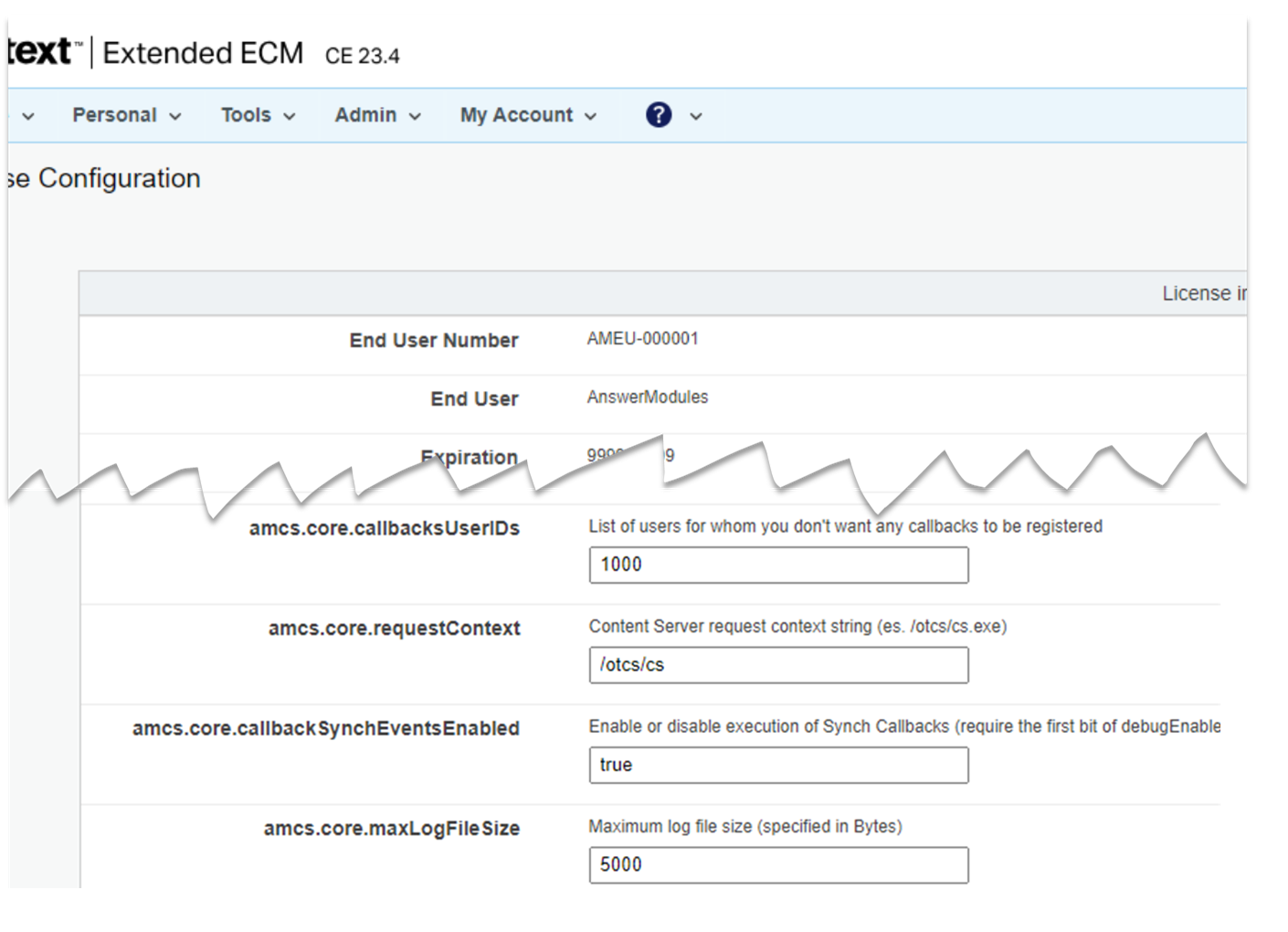Select the callbackSynchEventsEnabled field showing true
Viewport: 1288px width, 932px height.
(x=778, y=765)
